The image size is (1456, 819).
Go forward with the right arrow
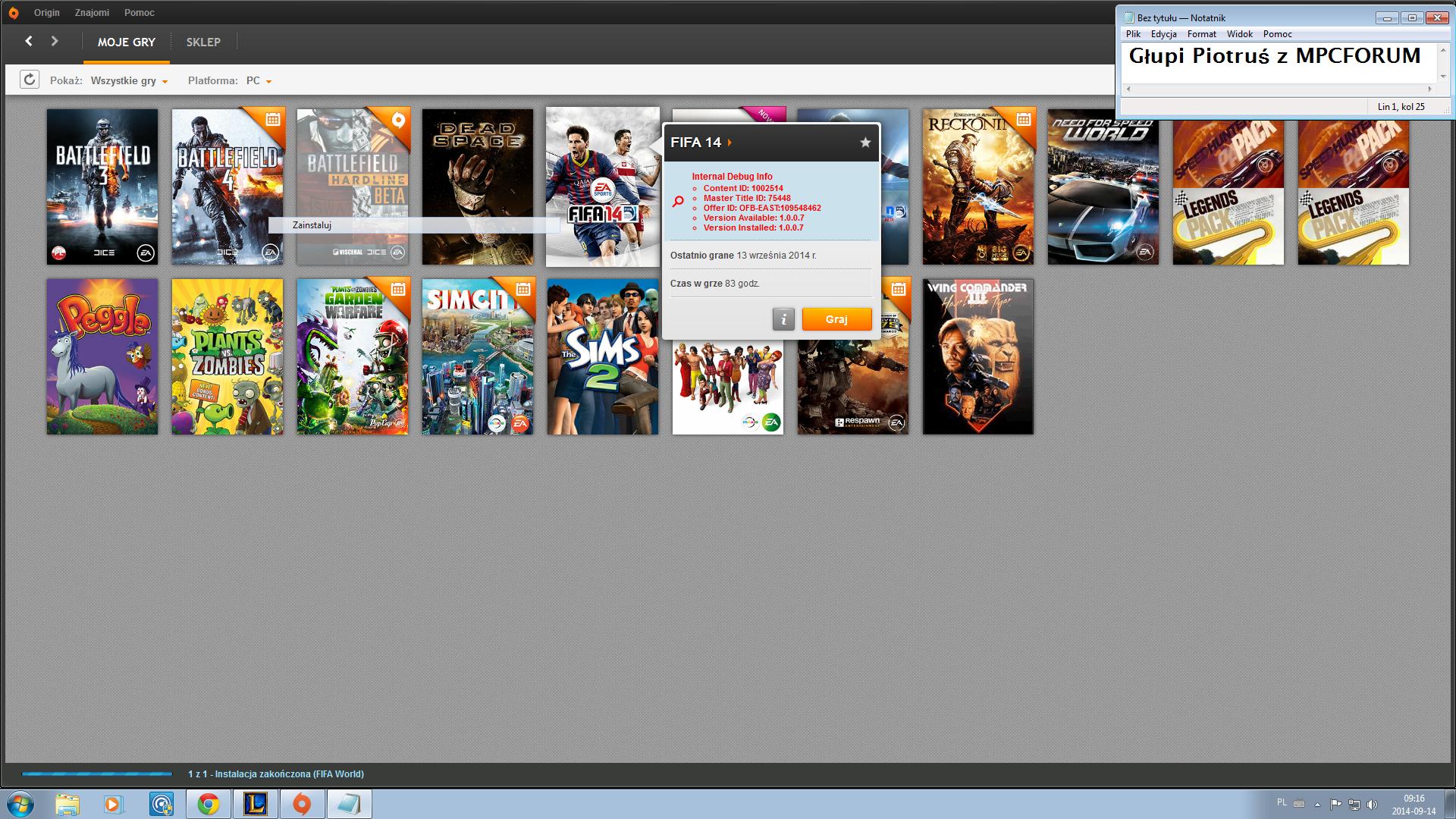pos(55,42)
